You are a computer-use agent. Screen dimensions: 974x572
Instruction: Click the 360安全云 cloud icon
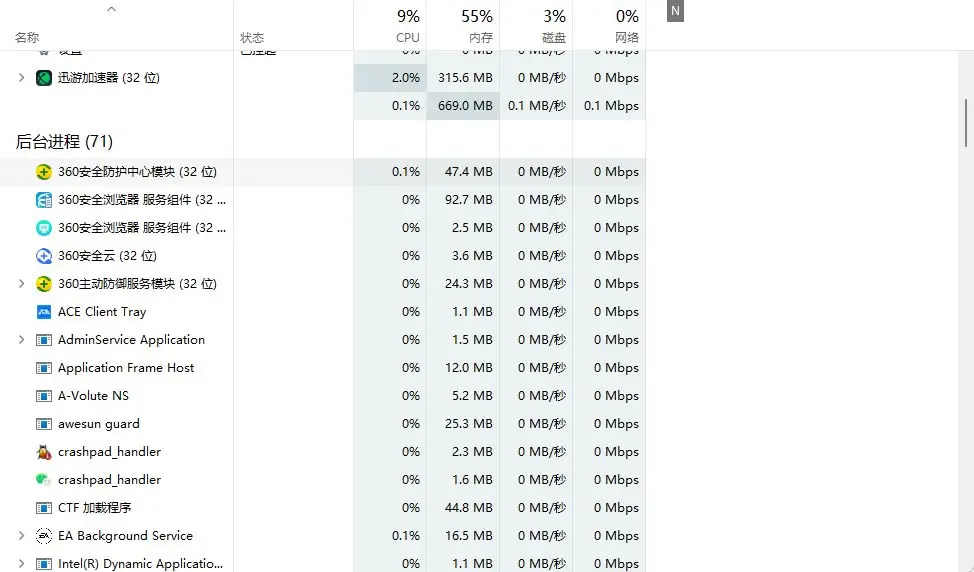pos(44,256)
